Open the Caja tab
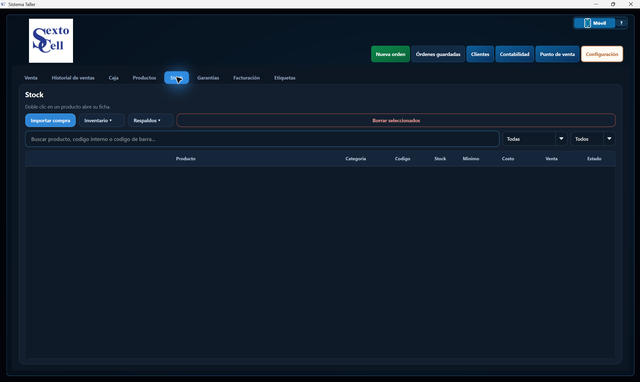640x382 pixels. [113, 78]
